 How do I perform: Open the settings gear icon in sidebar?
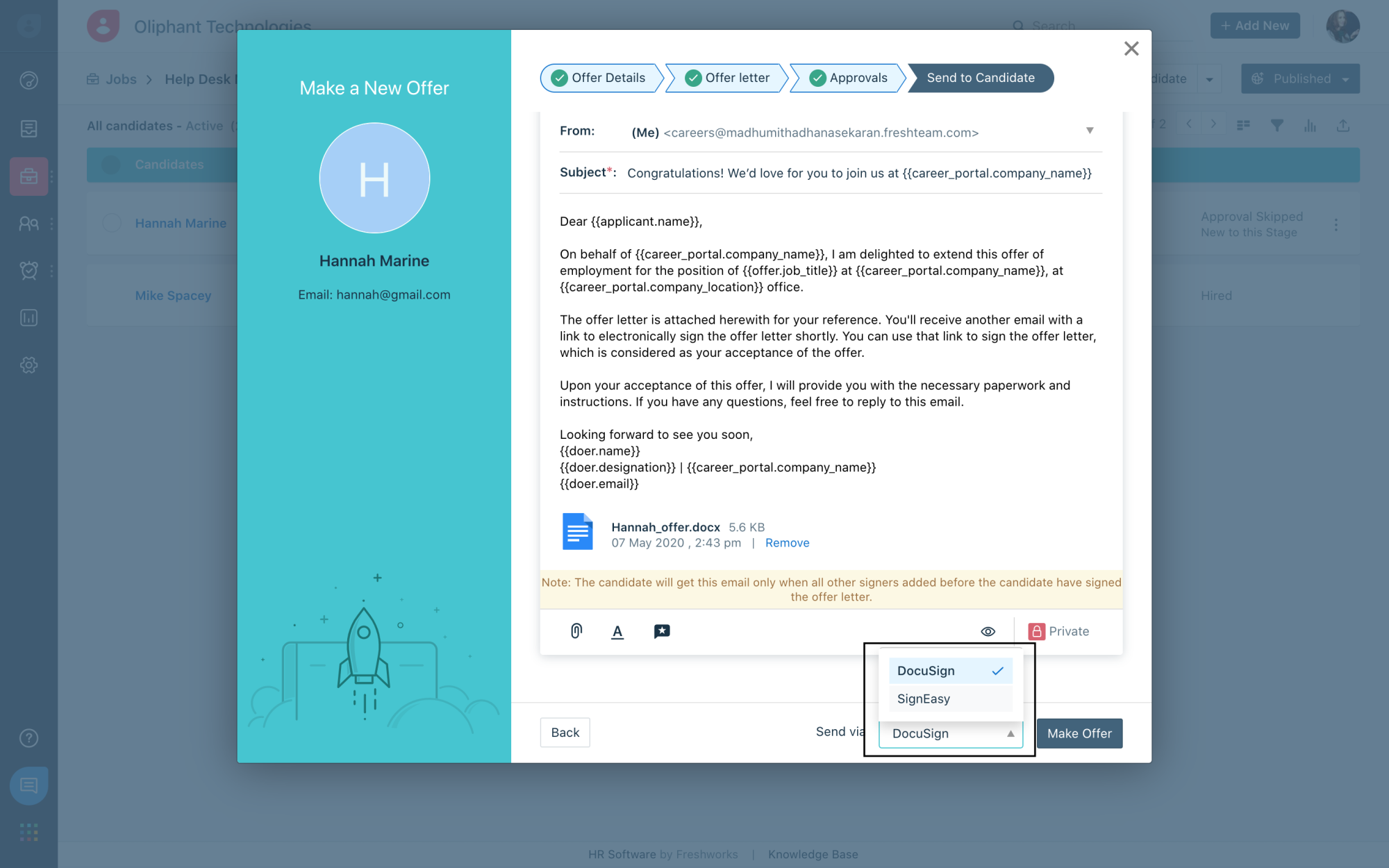29,365
